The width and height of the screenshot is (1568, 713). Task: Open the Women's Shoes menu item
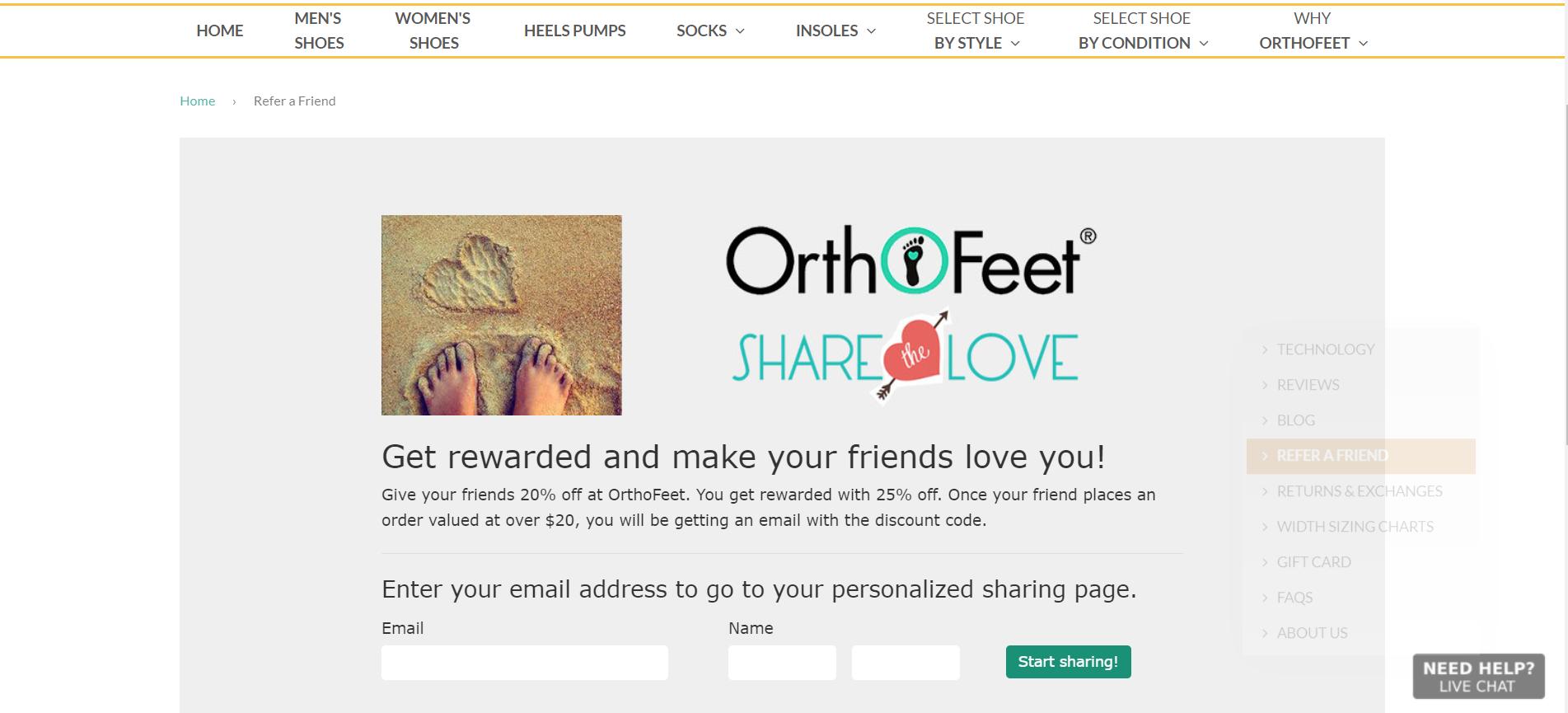pyautogui.click(x=433, y=30)
